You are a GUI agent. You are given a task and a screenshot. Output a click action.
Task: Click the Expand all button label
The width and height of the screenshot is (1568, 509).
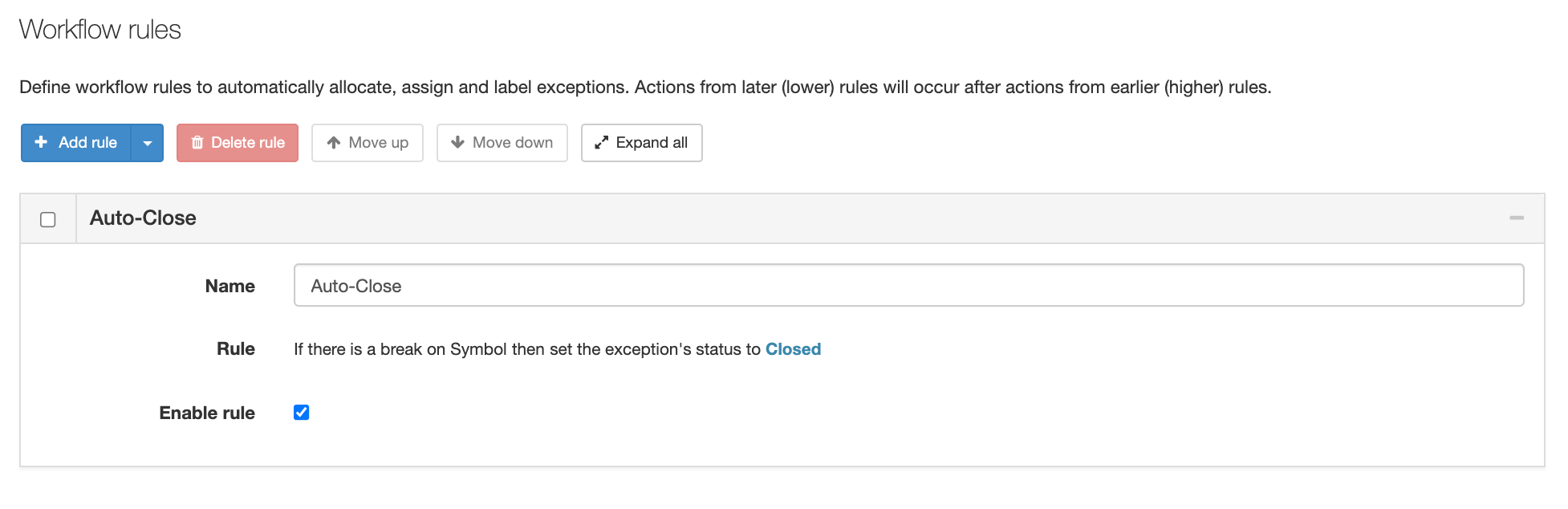[x=652, y=142]
